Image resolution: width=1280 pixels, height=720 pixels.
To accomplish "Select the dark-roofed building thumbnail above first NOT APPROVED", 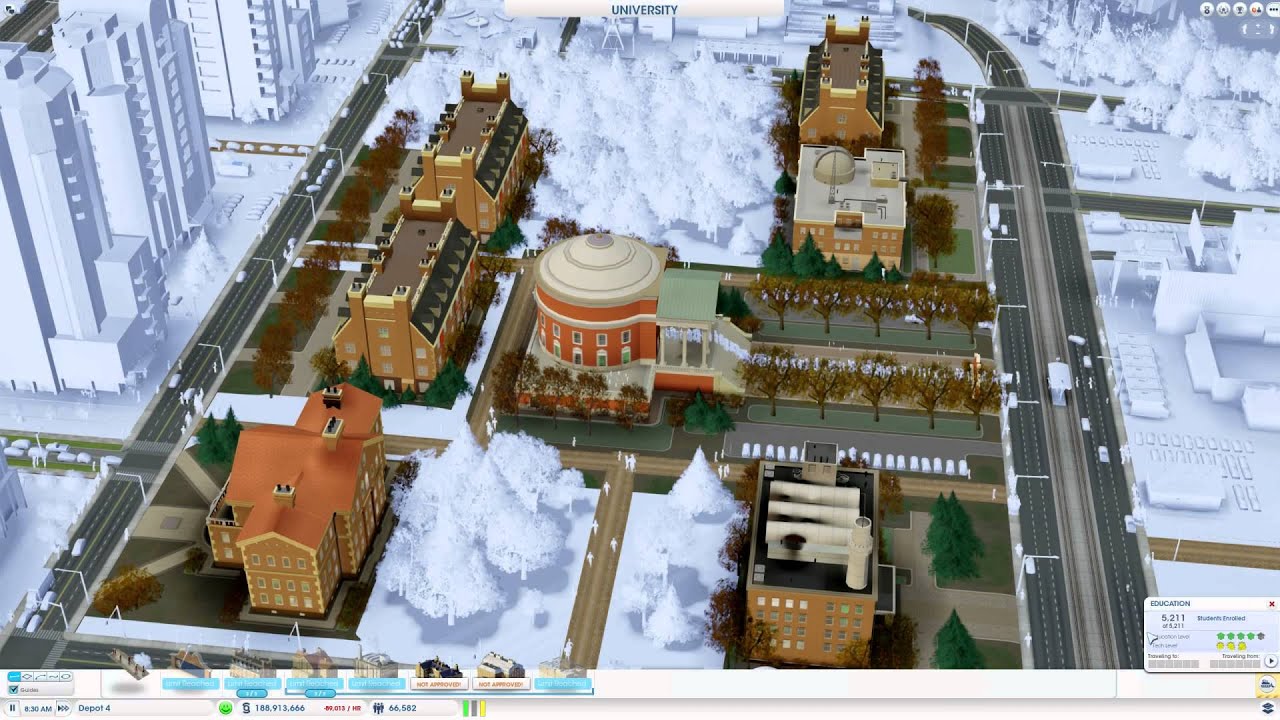I will [x=439, y=666].
